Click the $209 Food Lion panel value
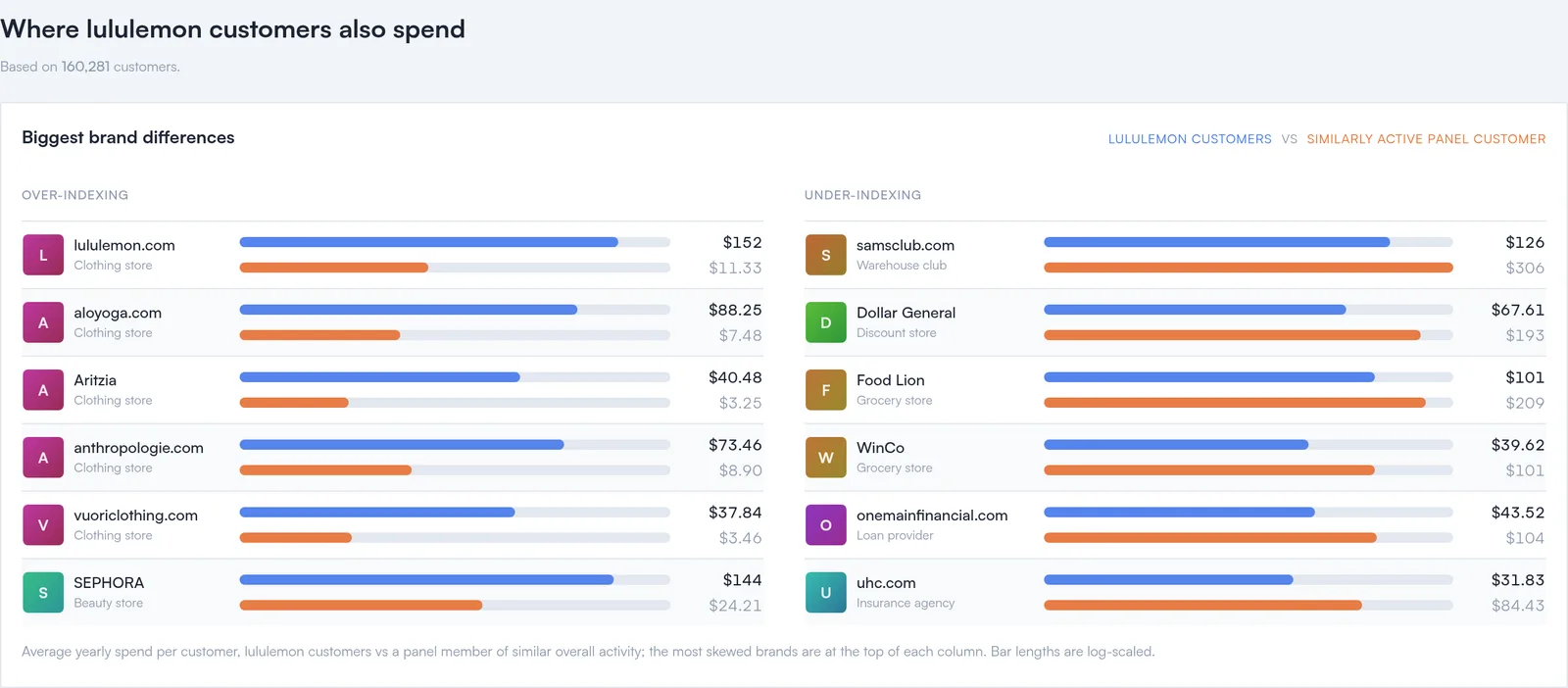The width and height of the screenshot is (1568, 688). coord(1525,403)
